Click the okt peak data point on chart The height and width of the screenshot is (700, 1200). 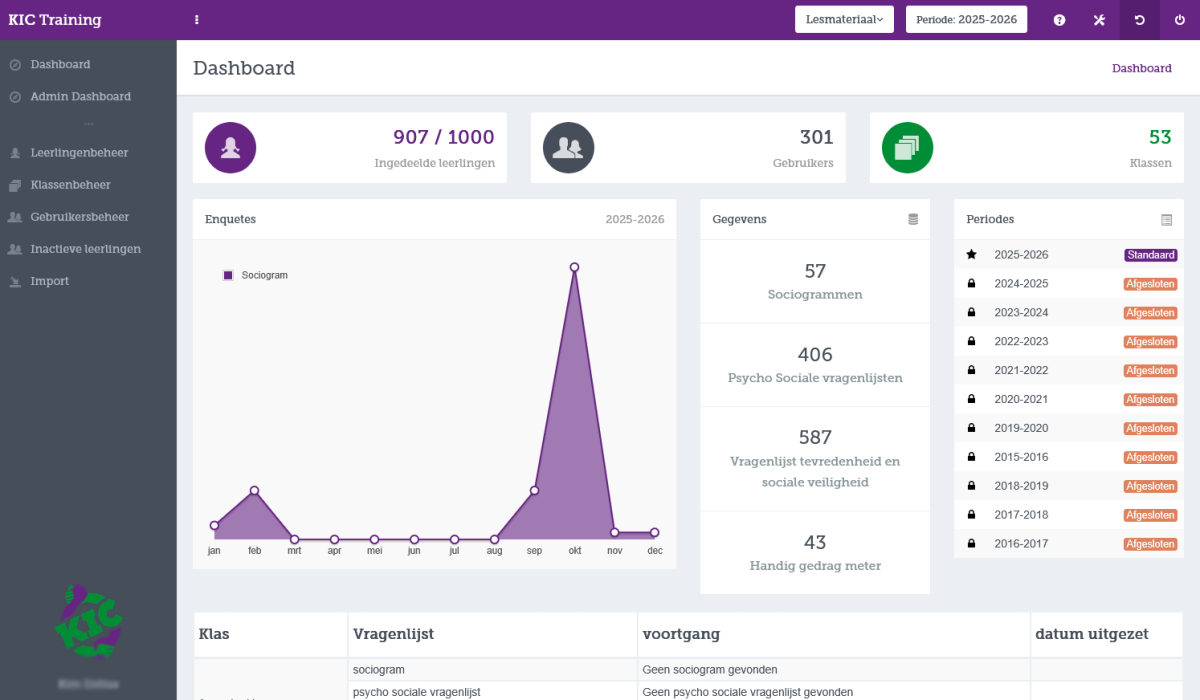(575, 267)
